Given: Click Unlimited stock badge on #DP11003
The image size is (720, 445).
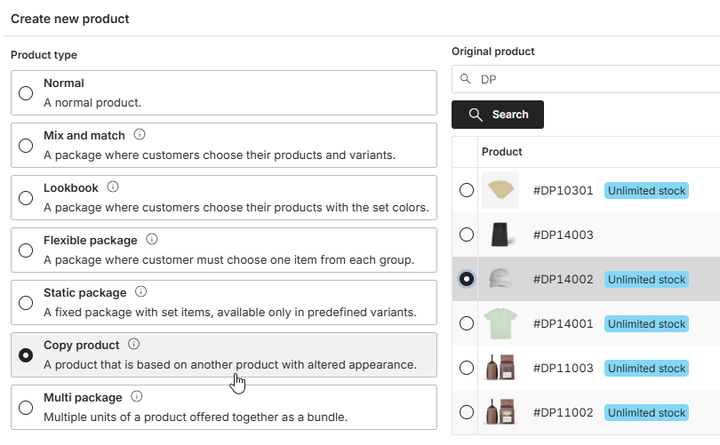Looking at the screenshot, I should coord(646,368).
